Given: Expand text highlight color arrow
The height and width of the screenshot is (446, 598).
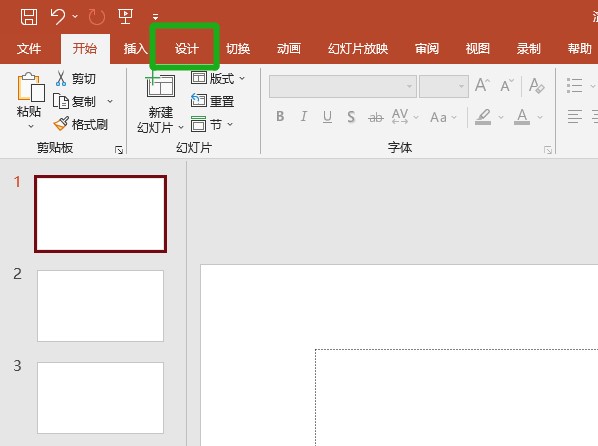Looking at the screenshot, I should tap(501, 117).
